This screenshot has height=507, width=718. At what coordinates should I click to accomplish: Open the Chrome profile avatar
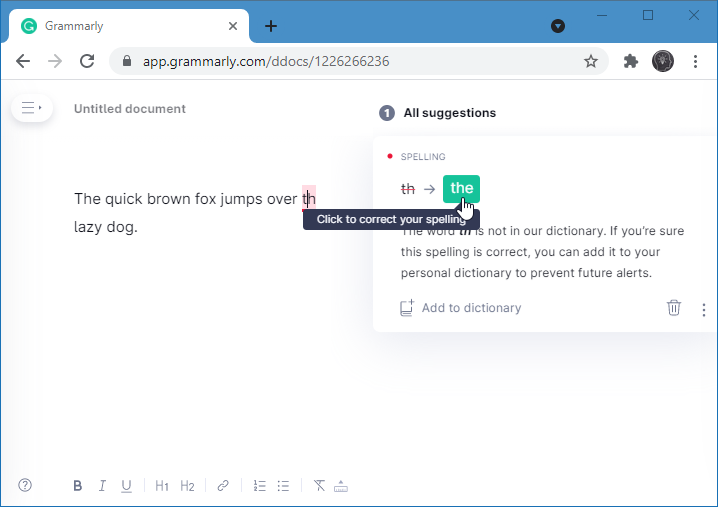coord(663,61)
